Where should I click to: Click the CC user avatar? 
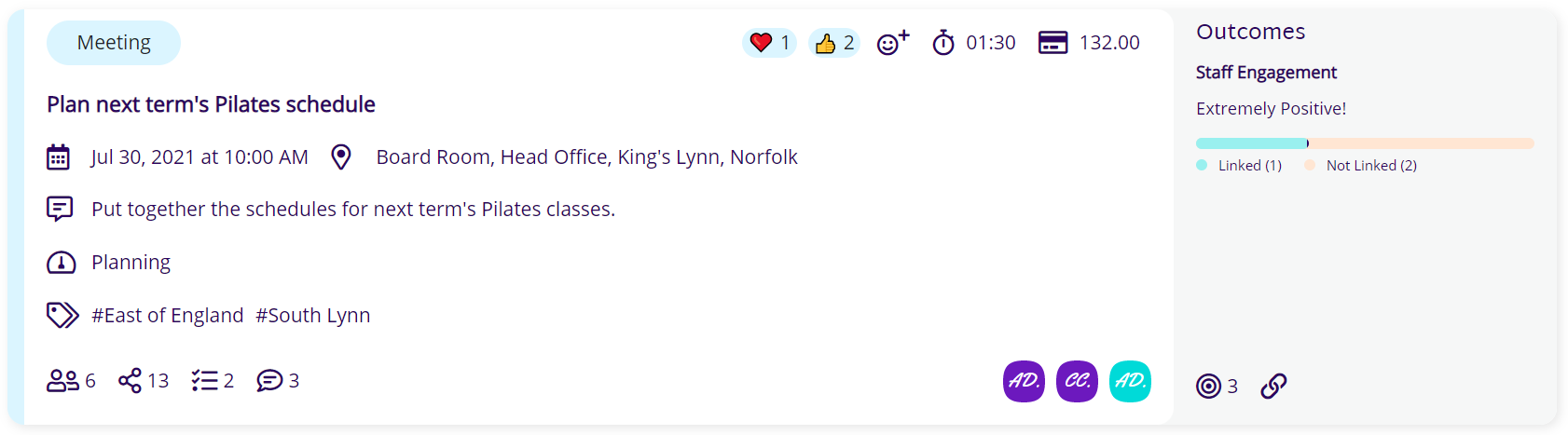point(1077,381)
